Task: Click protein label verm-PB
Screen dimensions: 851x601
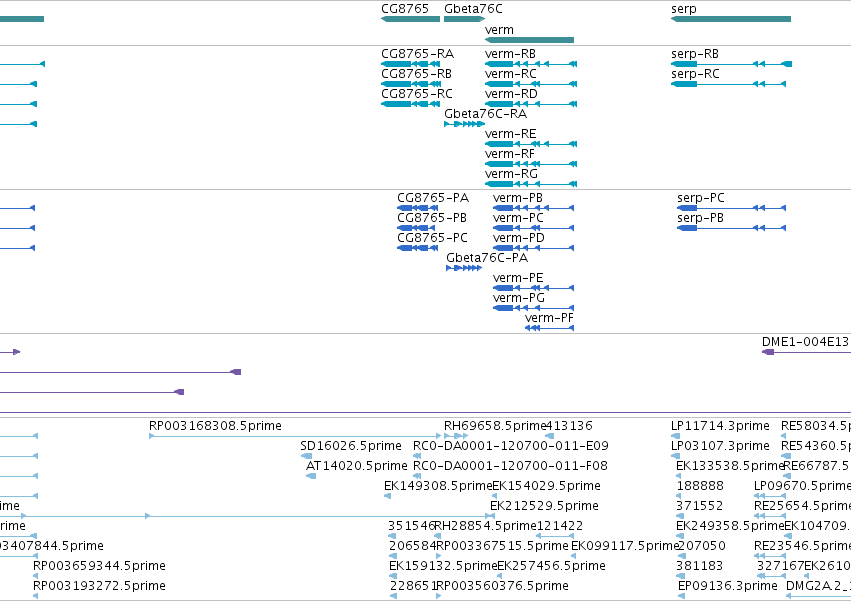Action: click(x=518, y=198)
